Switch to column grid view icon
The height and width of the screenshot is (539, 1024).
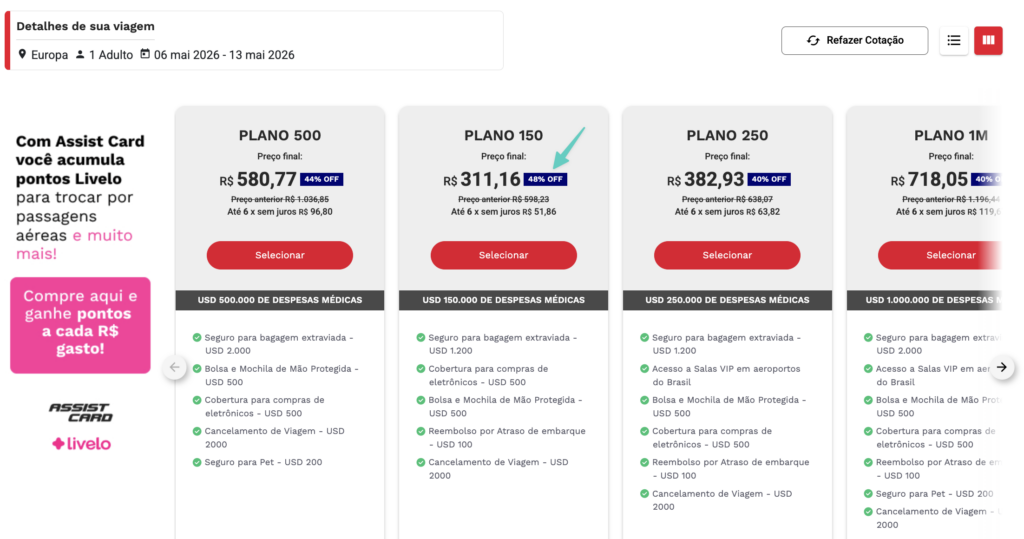[x=988, y=41]
